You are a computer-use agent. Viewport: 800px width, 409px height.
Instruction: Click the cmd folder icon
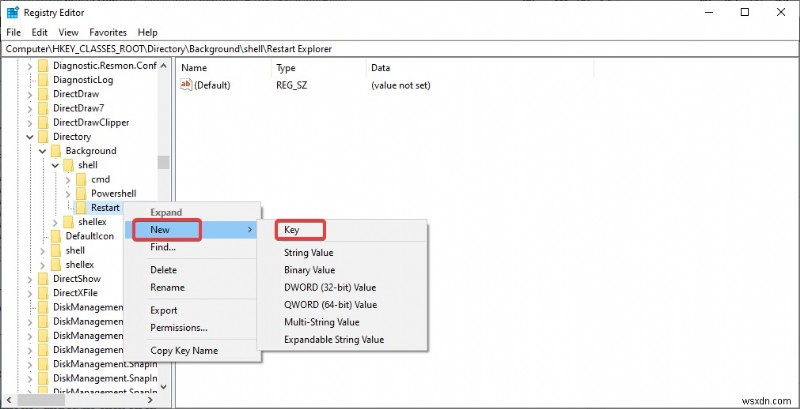tap(81, 180)
